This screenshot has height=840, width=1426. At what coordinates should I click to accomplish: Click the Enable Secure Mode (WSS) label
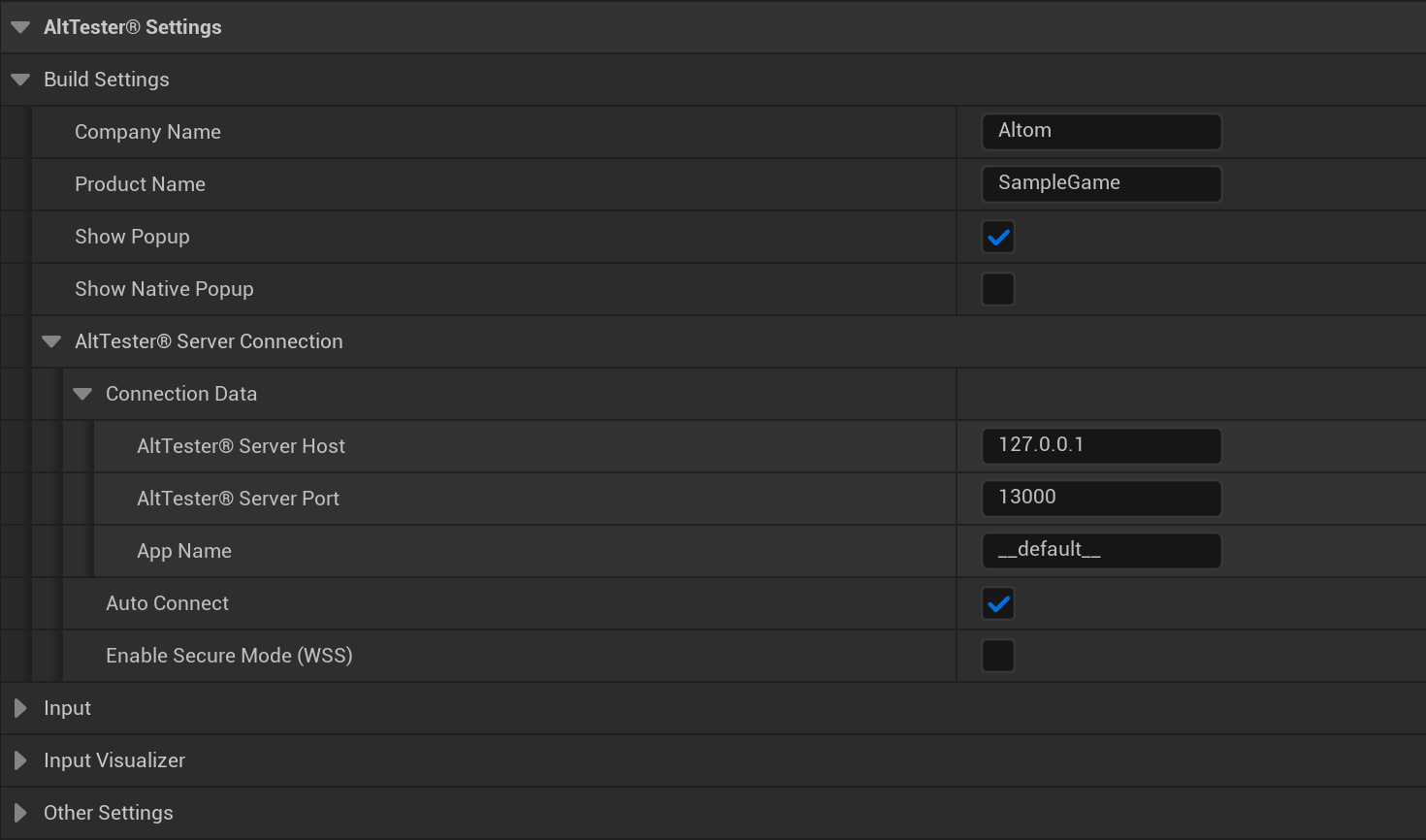pos(229,655)
